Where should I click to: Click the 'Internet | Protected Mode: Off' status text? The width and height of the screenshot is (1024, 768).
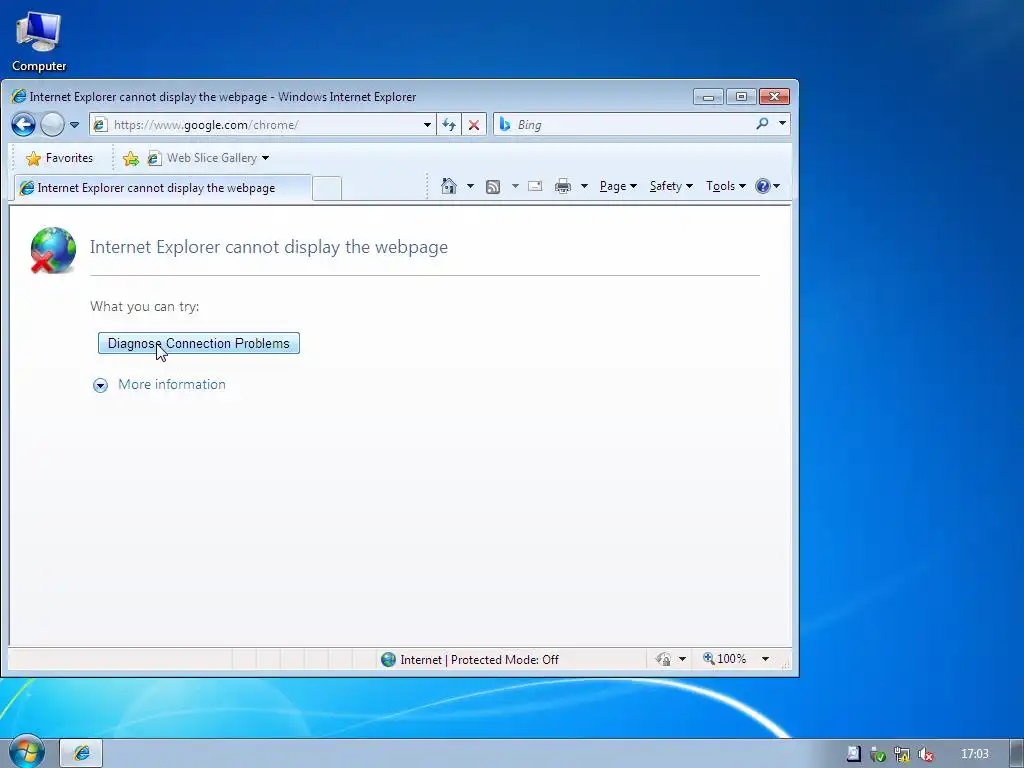click(x=479, y=660)
